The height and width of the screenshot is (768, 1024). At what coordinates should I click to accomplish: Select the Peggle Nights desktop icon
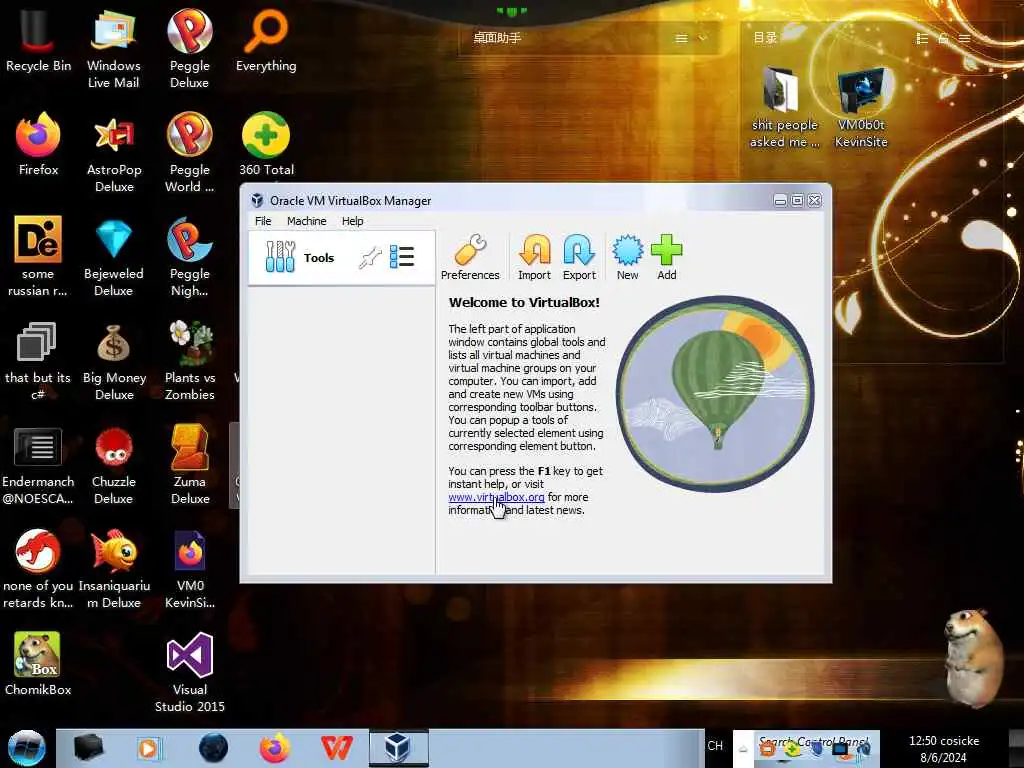click(189, 256)
